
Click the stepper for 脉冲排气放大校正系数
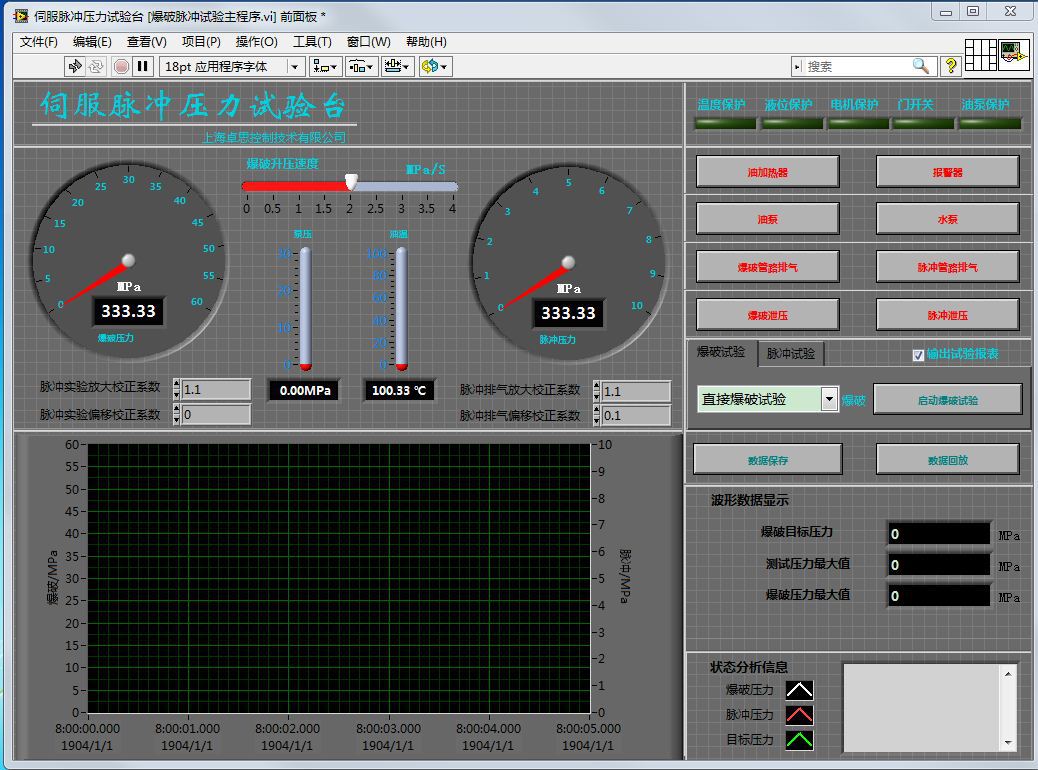coord(596,391)
